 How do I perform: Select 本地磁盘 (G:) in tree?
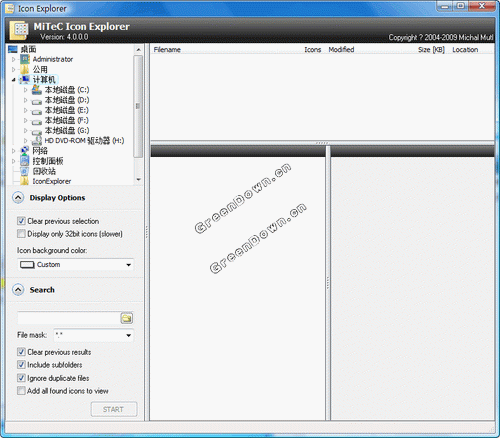tap(67, 130)
